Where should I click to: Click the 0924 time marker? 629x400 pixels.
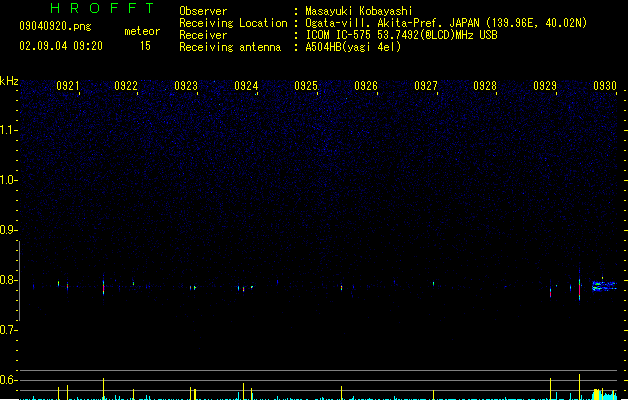pyautogui.click(x=246, y=86)
